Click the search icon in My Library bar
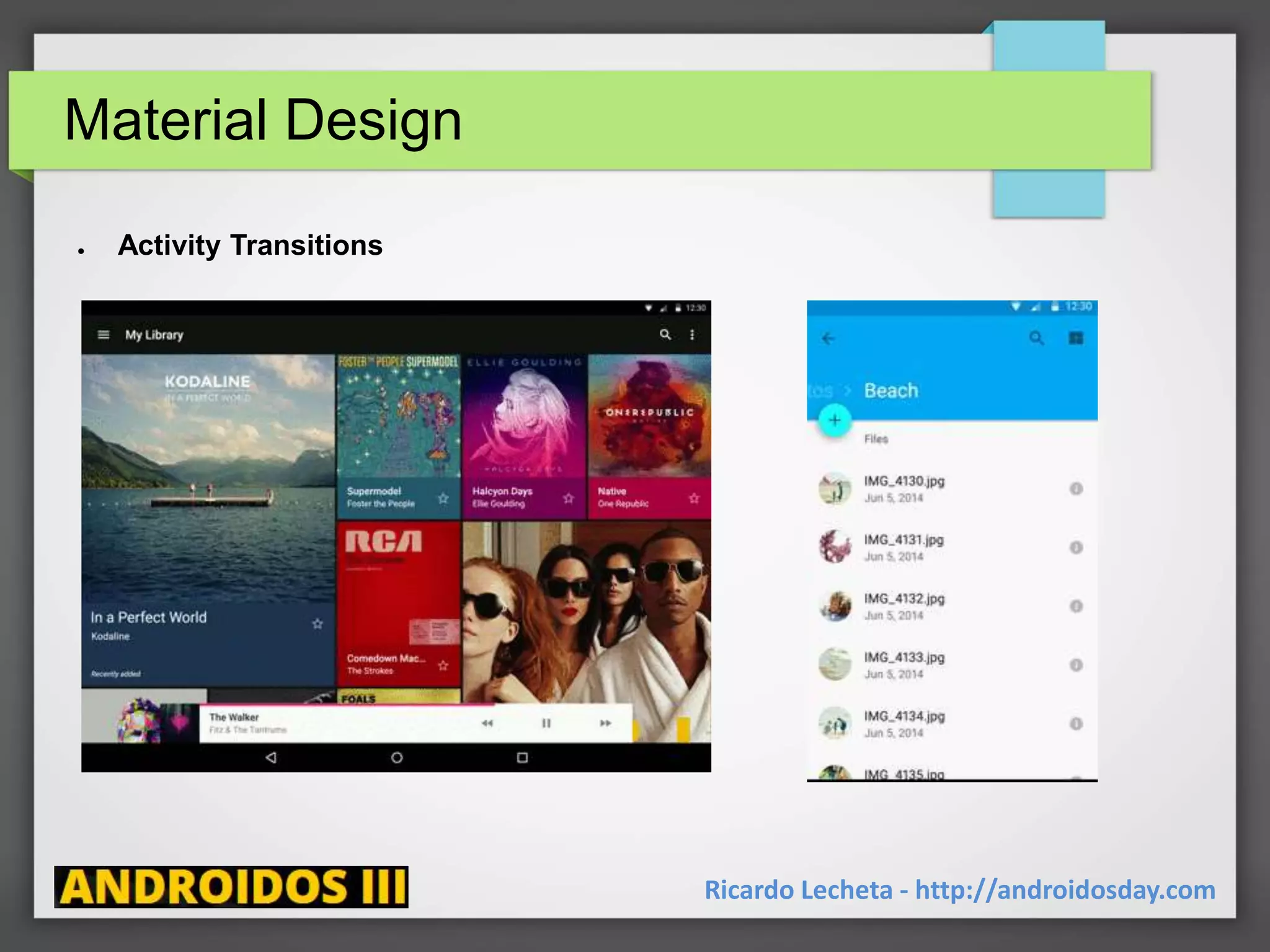This screenshot has width=1270, height=952. coord(665,335)
